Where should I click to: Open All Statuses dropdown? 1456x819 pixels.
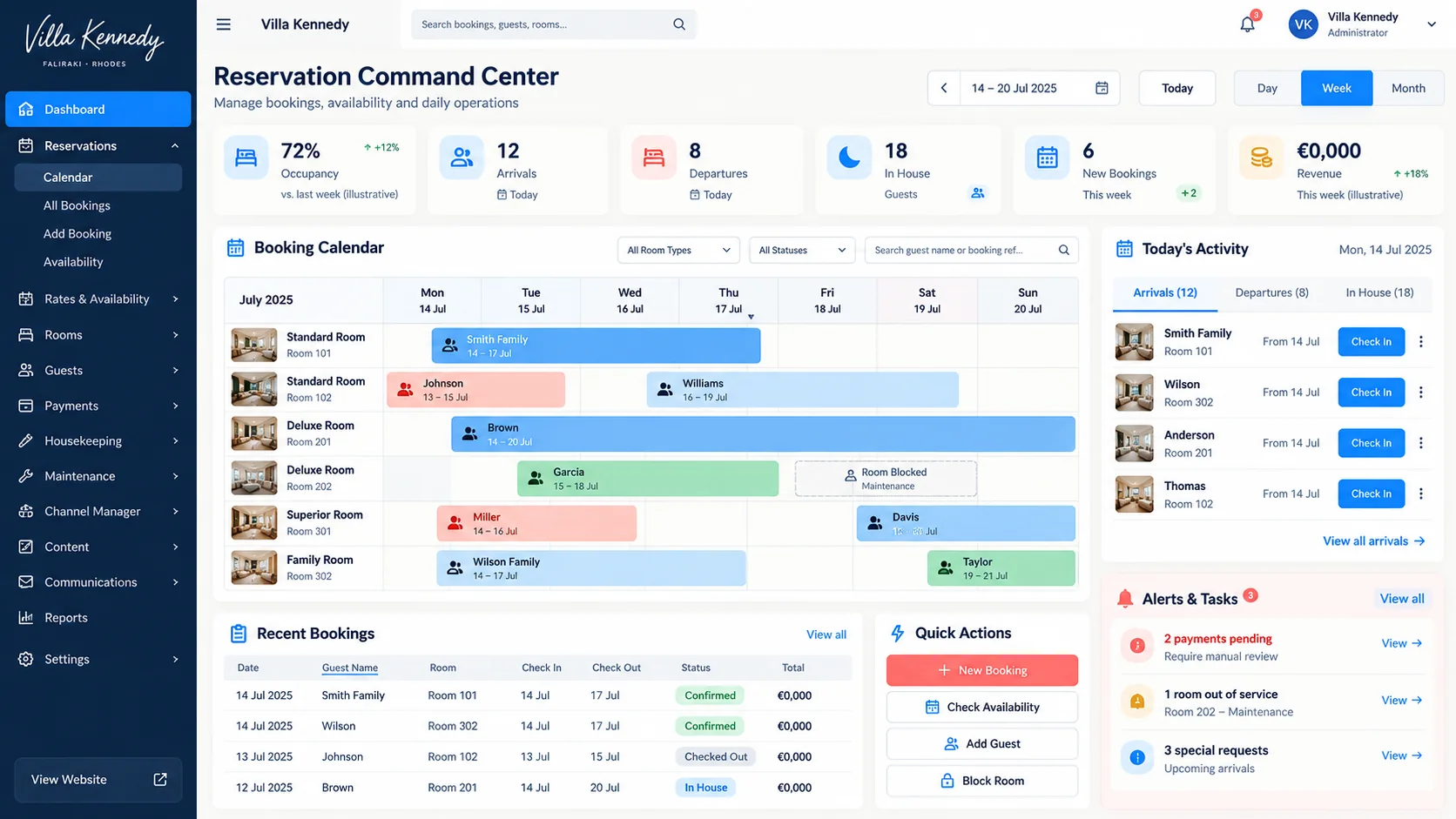click(x=802, y=250)
